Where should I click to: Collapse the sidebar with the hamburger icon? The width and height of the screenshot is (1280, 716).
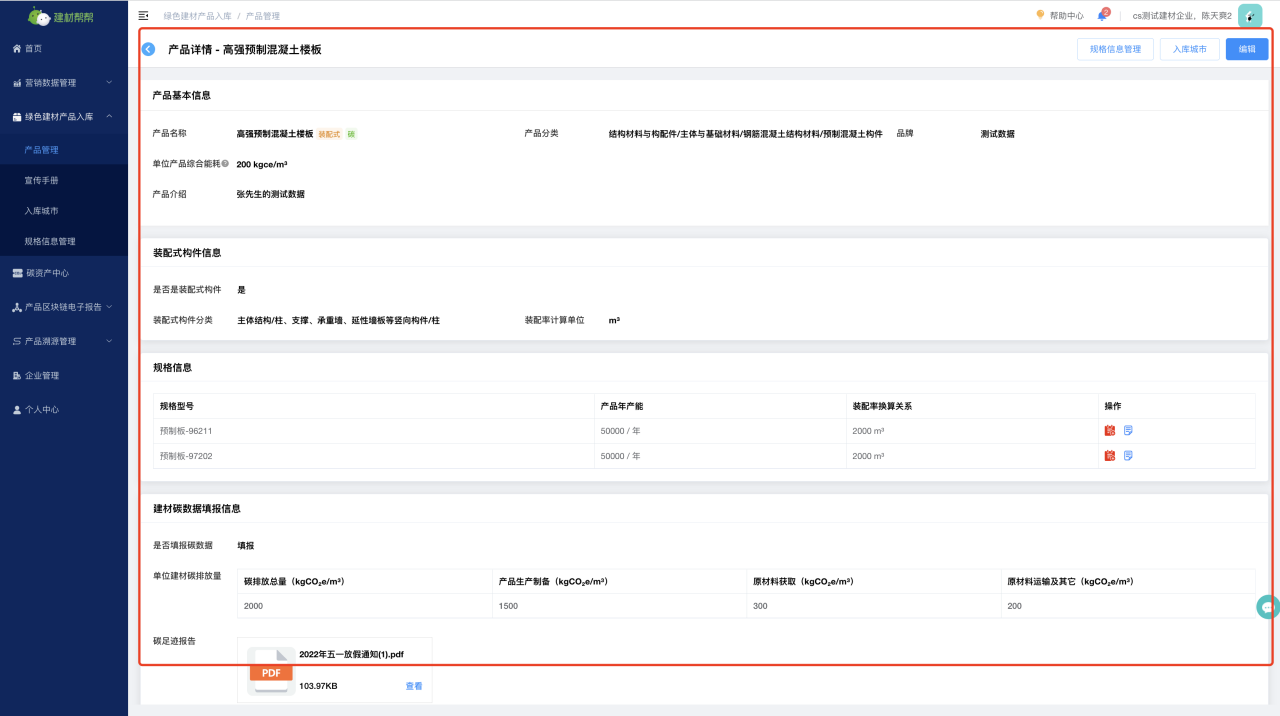click(x=143, y=16)
